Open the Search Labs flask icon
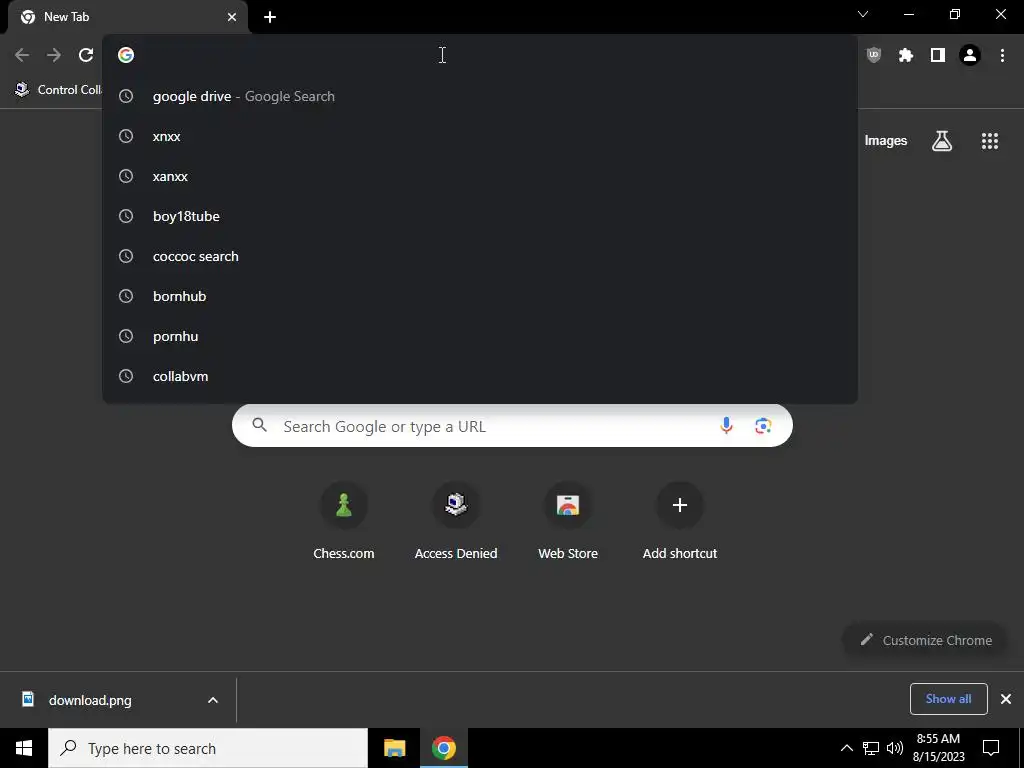 (x=942, y=140)
